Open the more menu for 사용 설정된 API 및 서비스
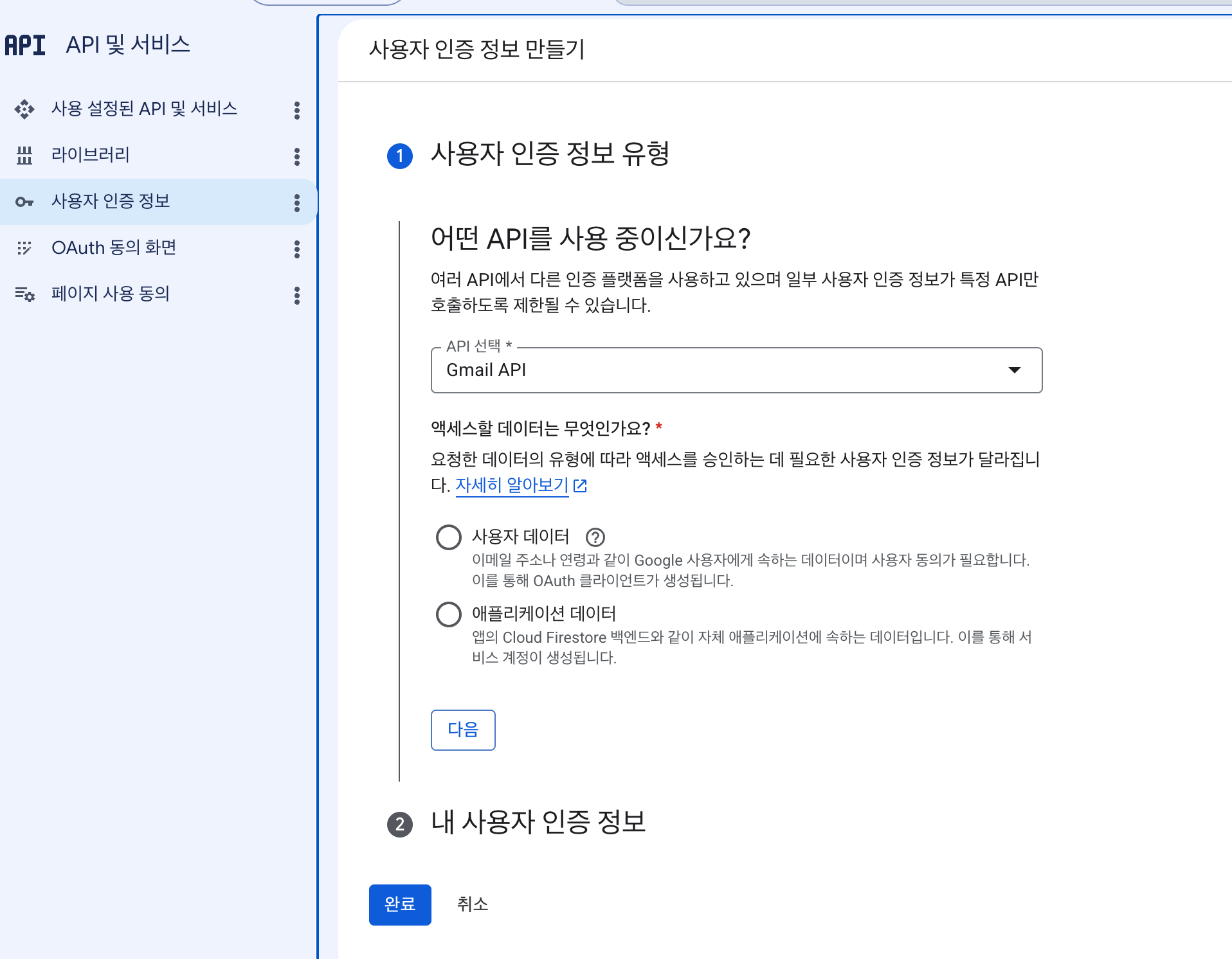 (x=296, y=110)
